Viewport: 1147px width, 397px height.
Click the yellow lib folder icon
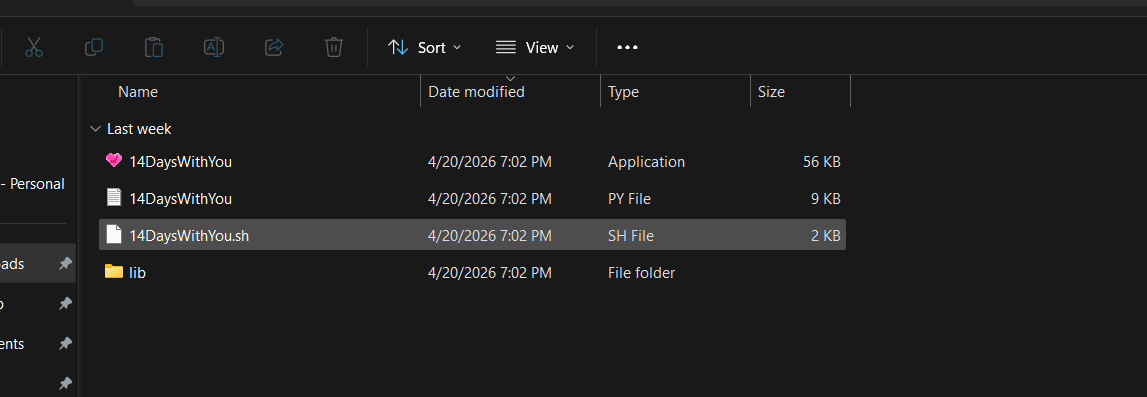click(113, 272)
